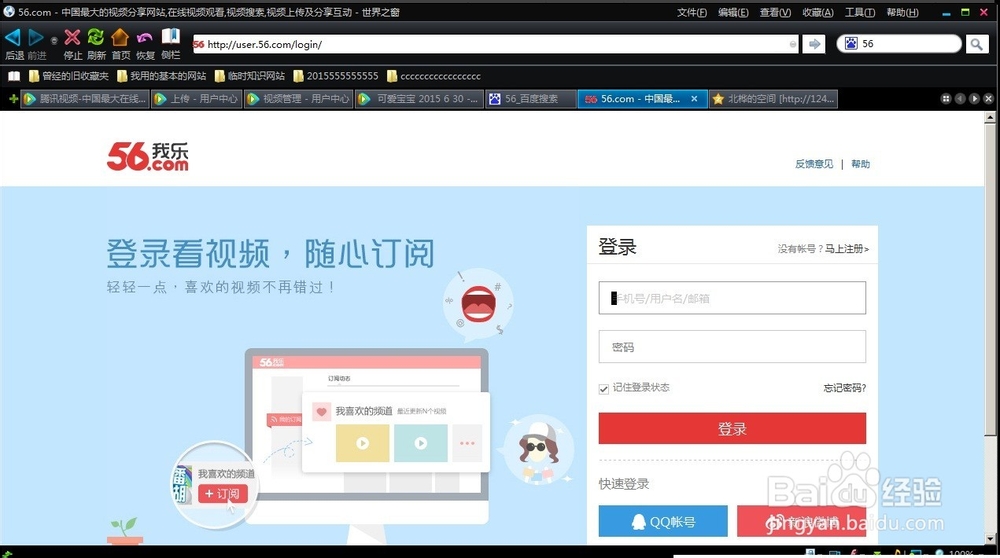Click the 忘记密码? link
The height and width of the screenshot is (558, 1000).
point(844,388)
